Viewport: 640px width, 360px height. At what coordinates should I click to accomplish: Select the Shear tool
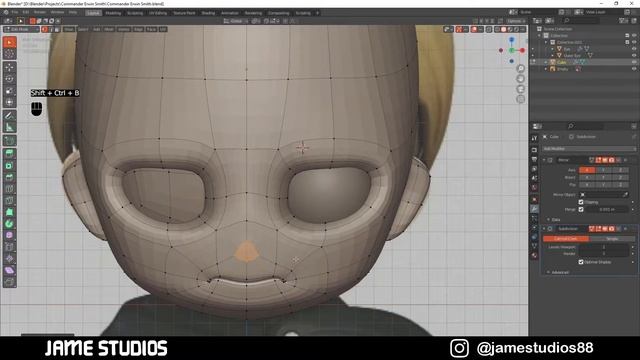[9, 270]
